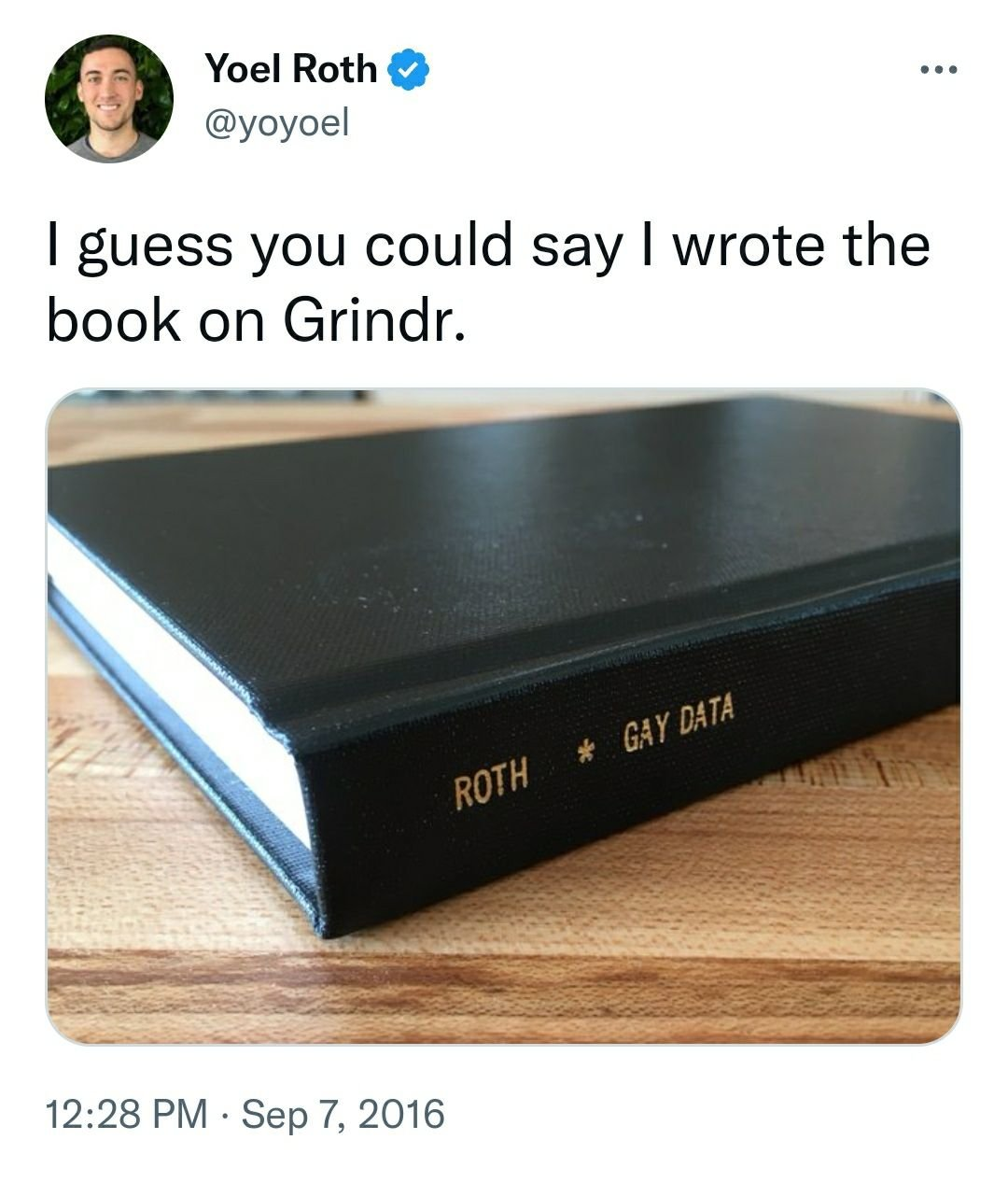Viewport: 1008px width, 1182px height.
Task: Open the @yoyoel handle link
Action: [275, 121]
